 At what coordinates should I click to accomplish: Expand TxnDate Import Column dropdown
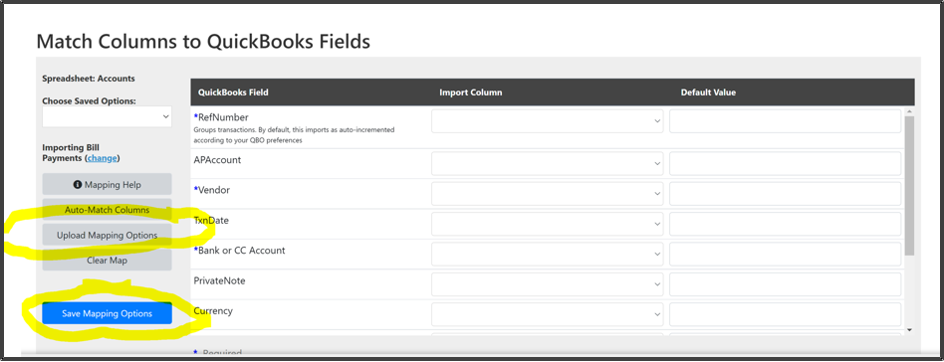click(x=547, y=223)
